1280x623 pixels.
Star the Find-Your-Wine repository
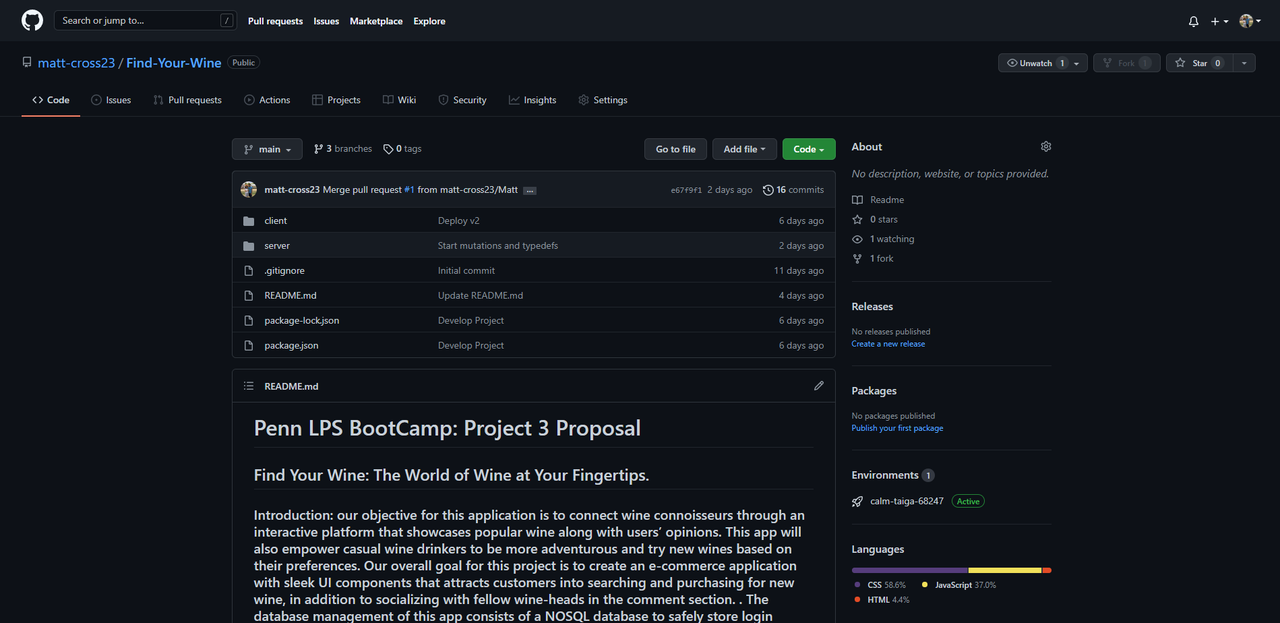tap(1199, 63)
